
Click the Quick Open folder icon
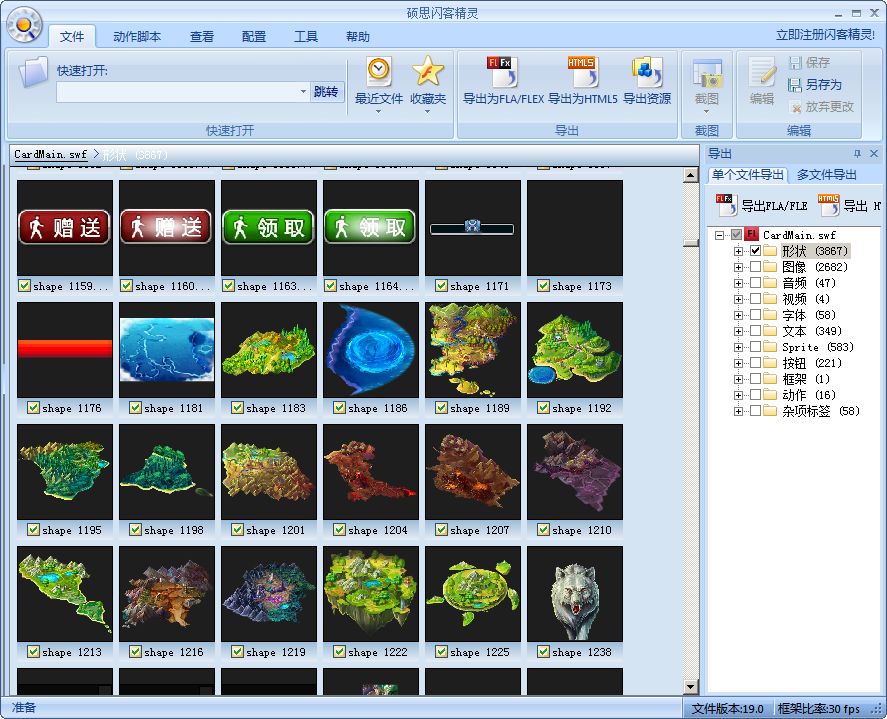pos(33,72)
